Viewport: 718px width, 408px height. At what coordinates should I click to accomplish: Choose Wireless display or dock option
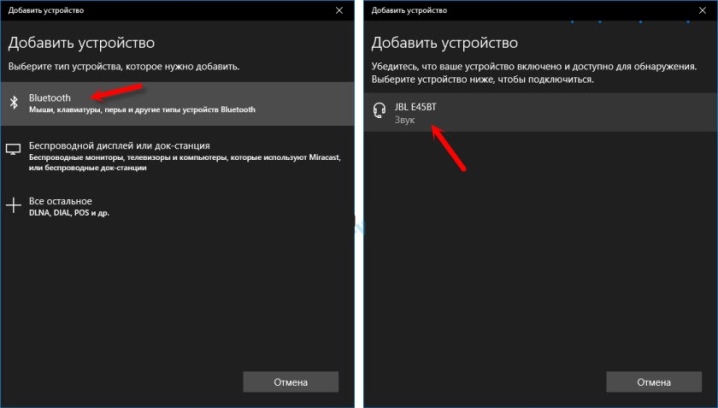click(177, 156)
